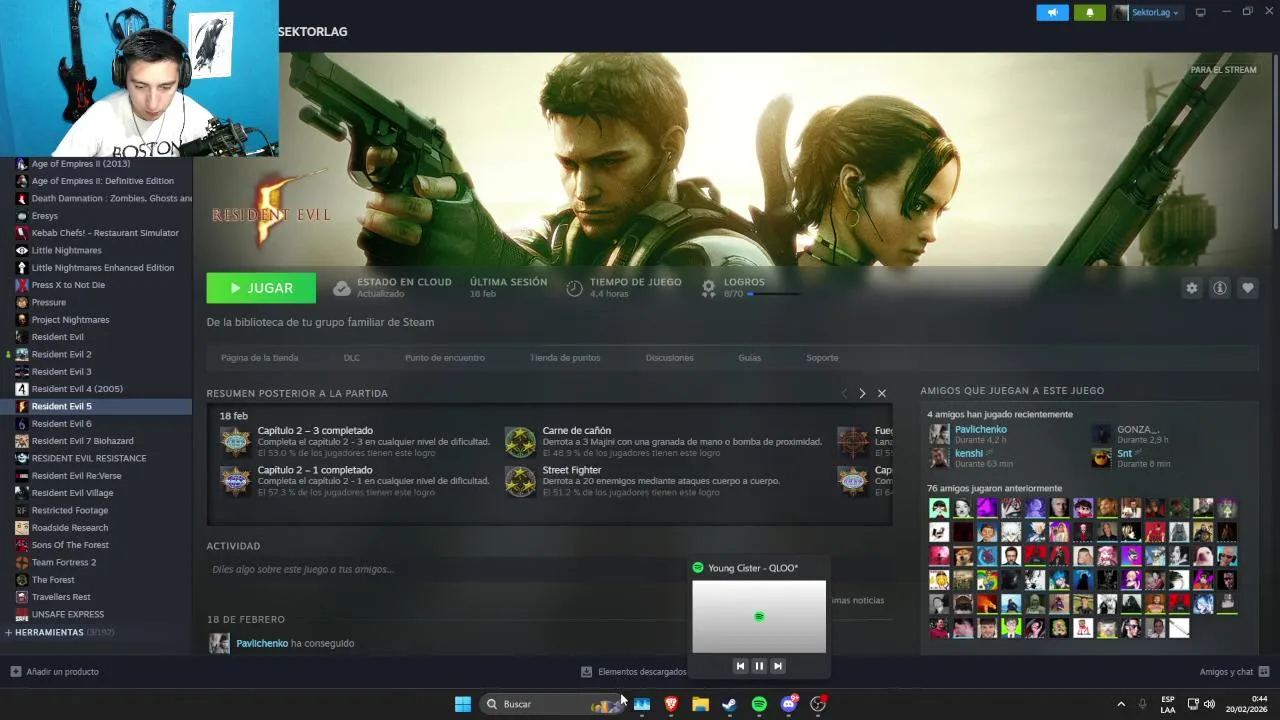
Task: Open kenshi's profile in friends list
Action: [968, 453]
